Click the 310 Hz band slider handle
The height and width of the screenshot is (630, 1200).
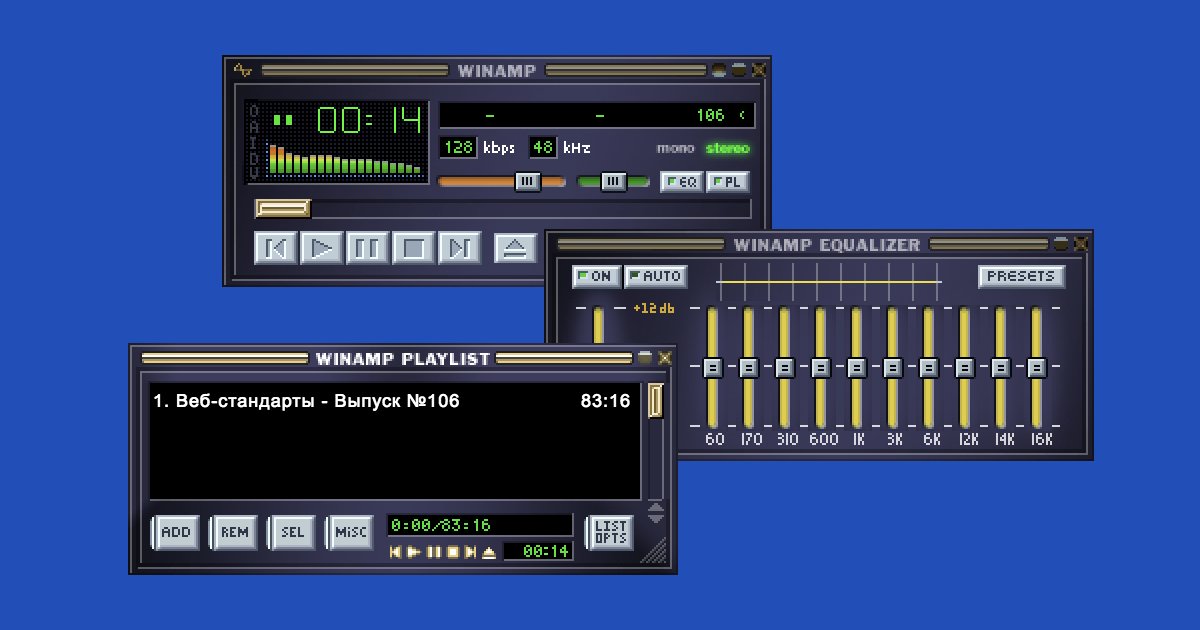[x=785, y=368]
